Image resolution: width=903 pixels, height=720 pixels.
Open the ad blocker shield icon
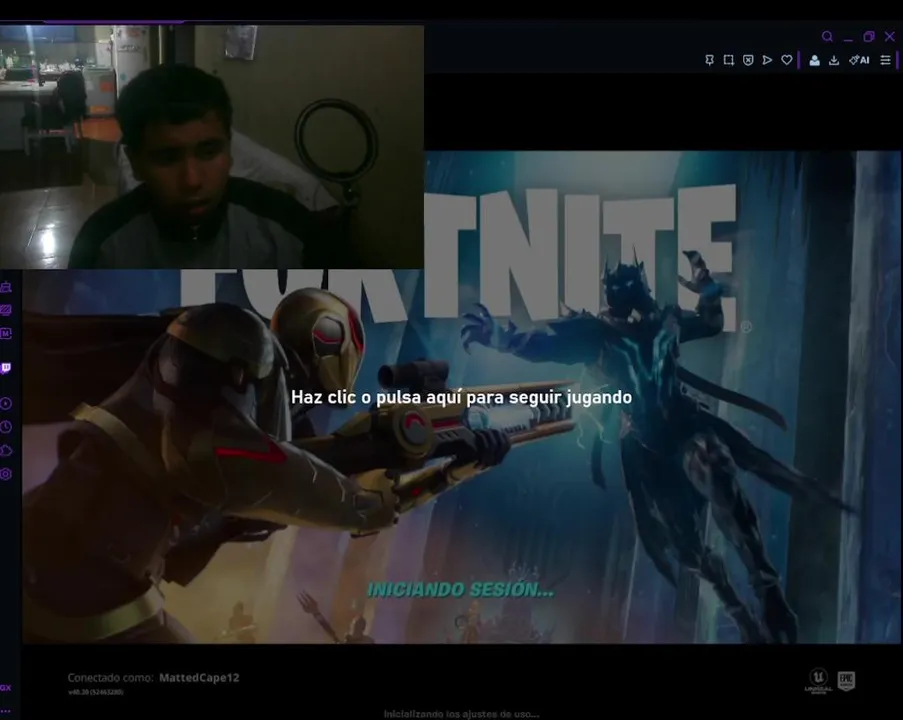748,60
